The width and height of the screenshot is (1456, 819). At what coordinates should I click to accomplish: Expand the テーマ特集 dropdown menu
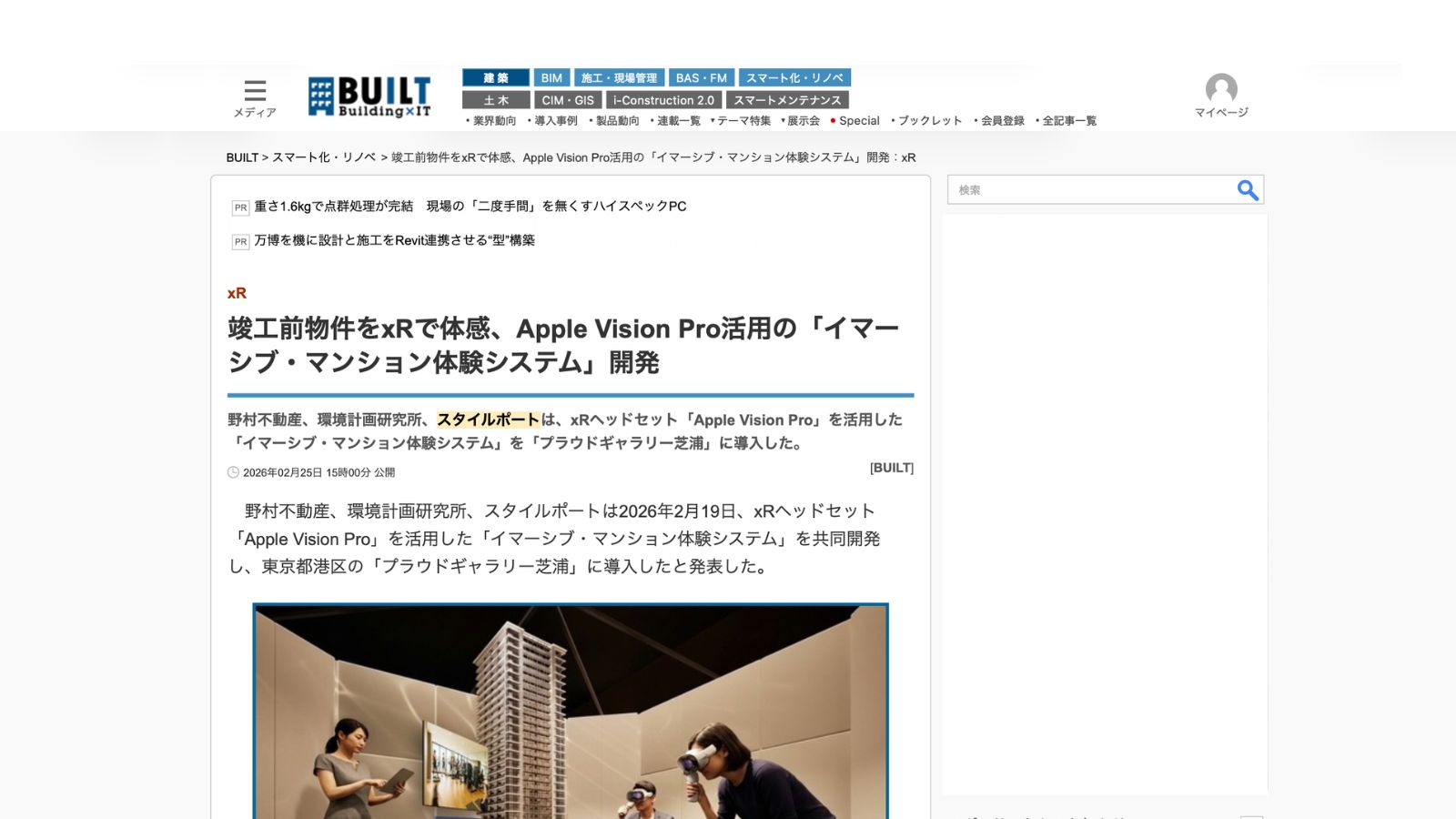coord(743,121)
